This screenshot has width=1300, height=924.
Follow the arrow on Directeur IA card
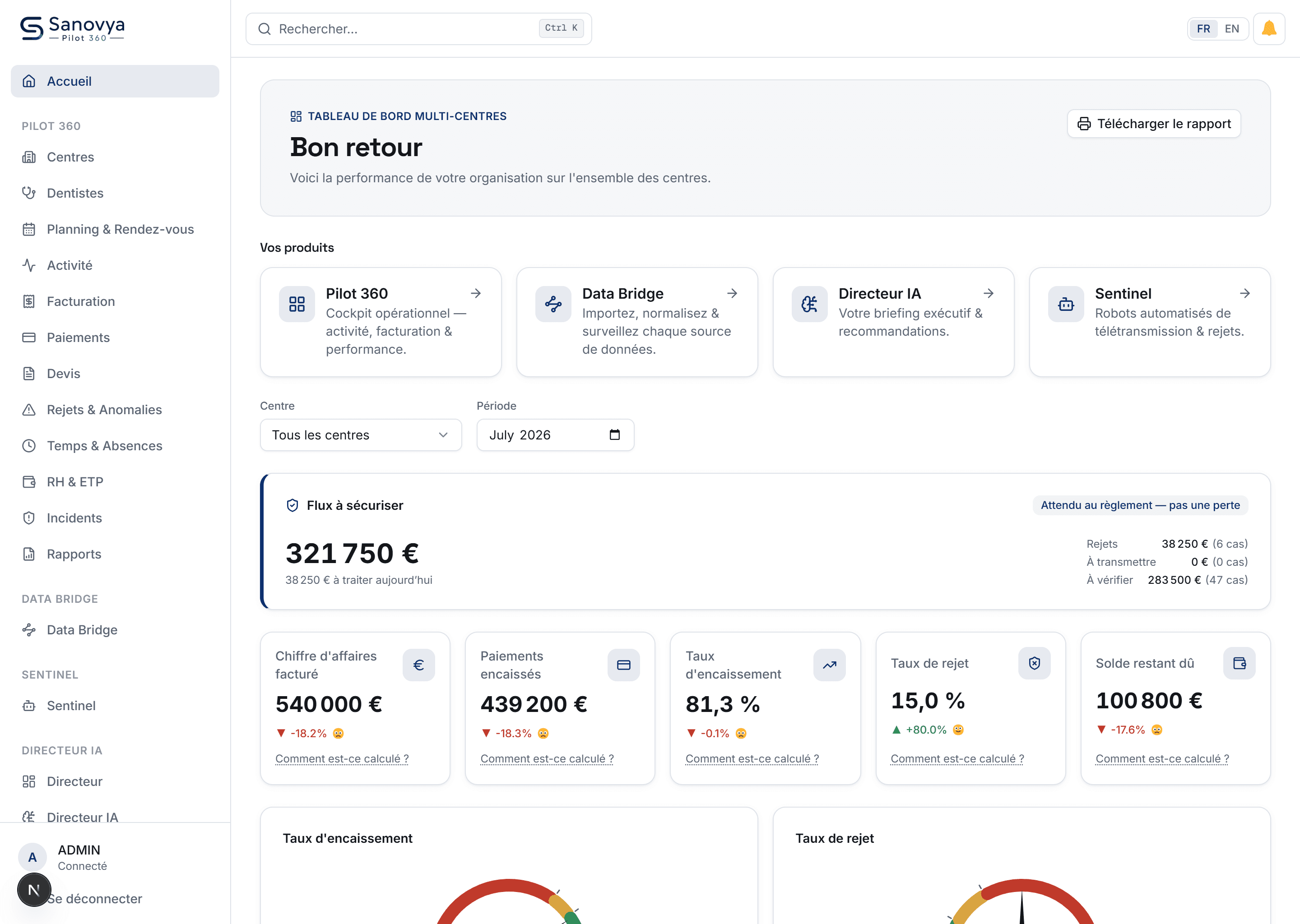tap(989, 293)
